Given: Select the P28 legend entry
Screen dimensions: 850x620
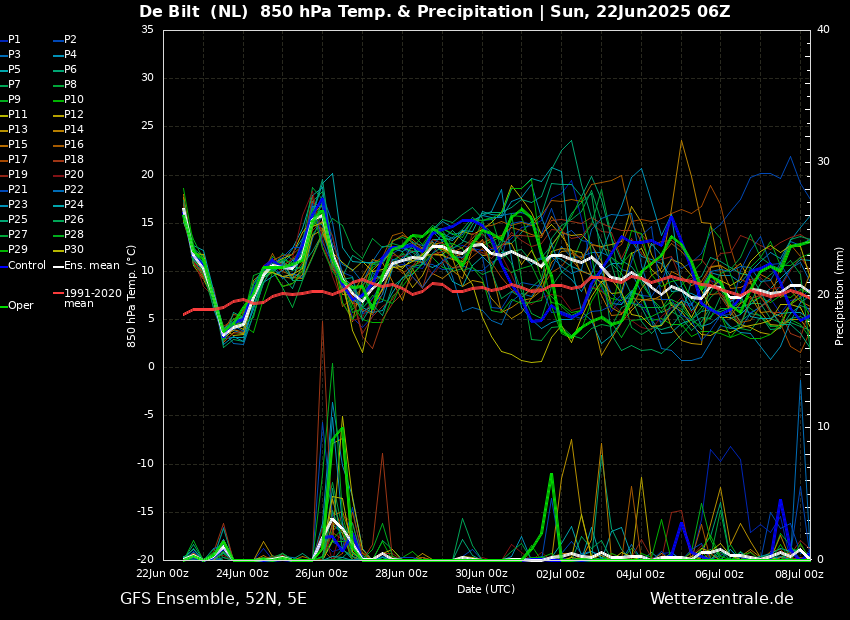Looking at the screenshot, I should [68, 234].
